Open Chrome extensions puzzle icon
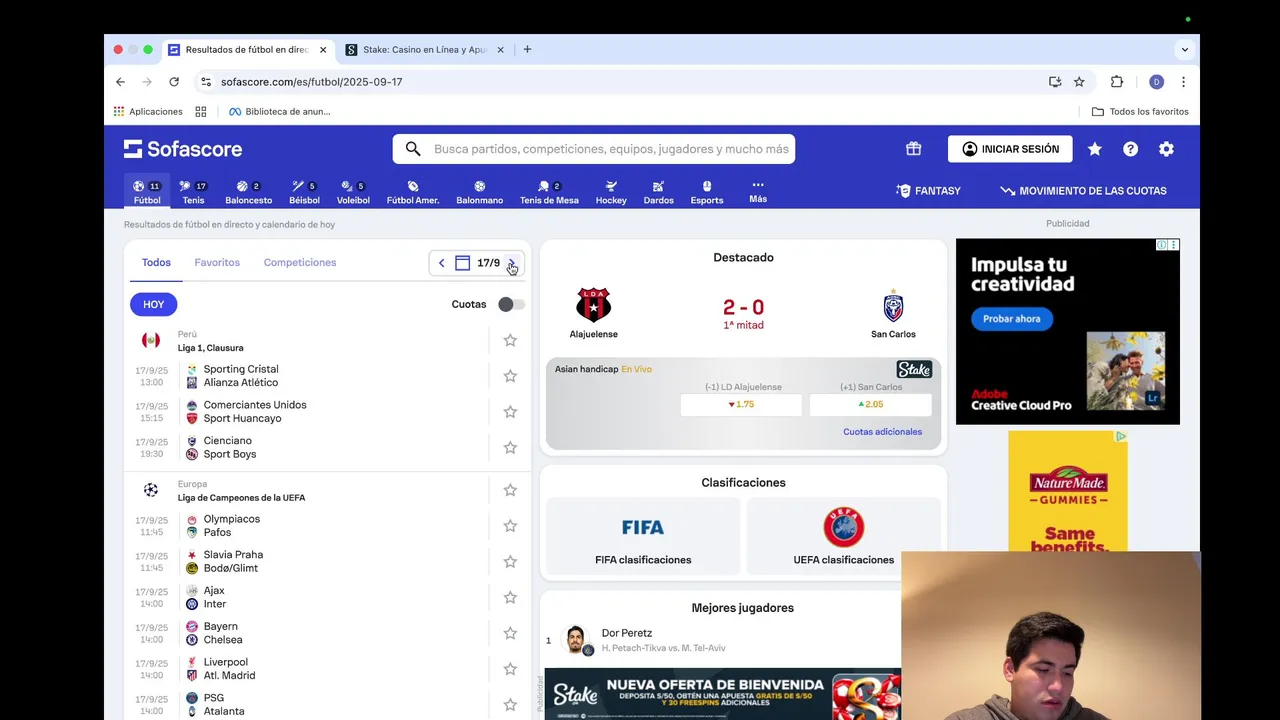Viewport: 1280px width, 720px height. click(1117, 82)
